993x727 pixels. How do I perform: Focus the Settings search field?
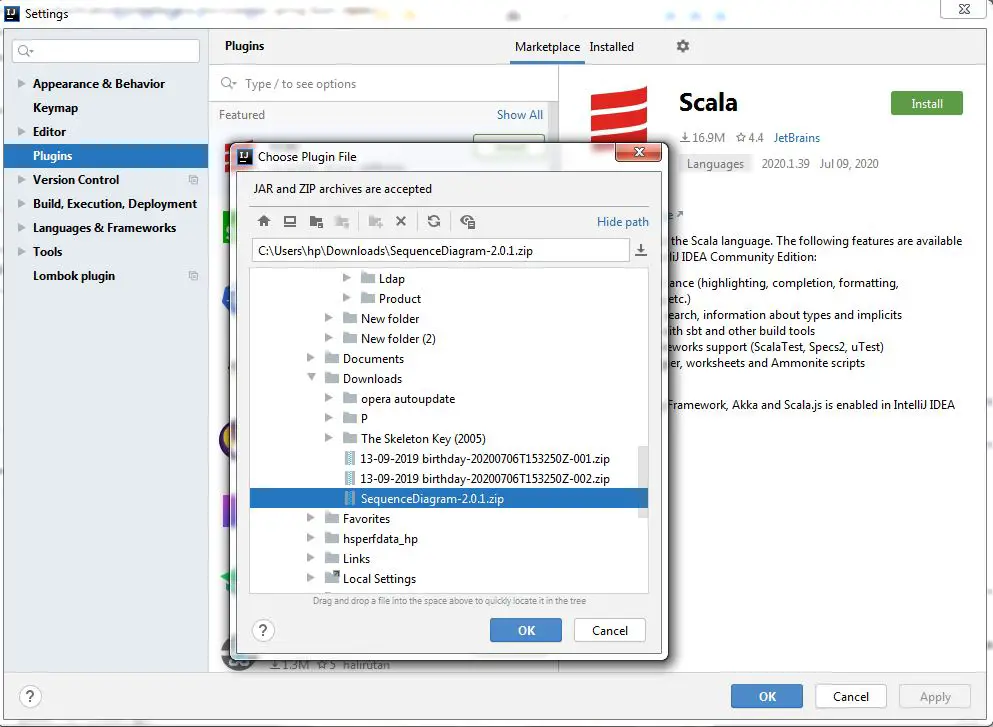point(106,51)
